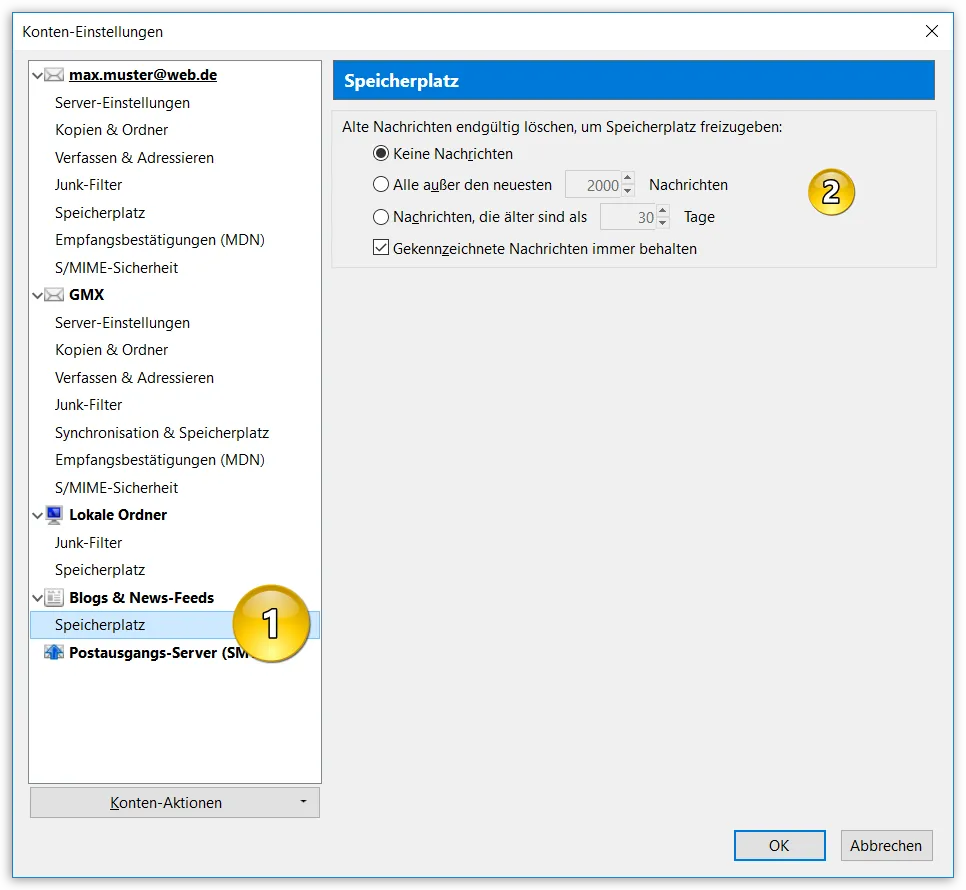Select the Nachrichten älter als days radio
Screen dimensions: 966x890
coord(381,217)
